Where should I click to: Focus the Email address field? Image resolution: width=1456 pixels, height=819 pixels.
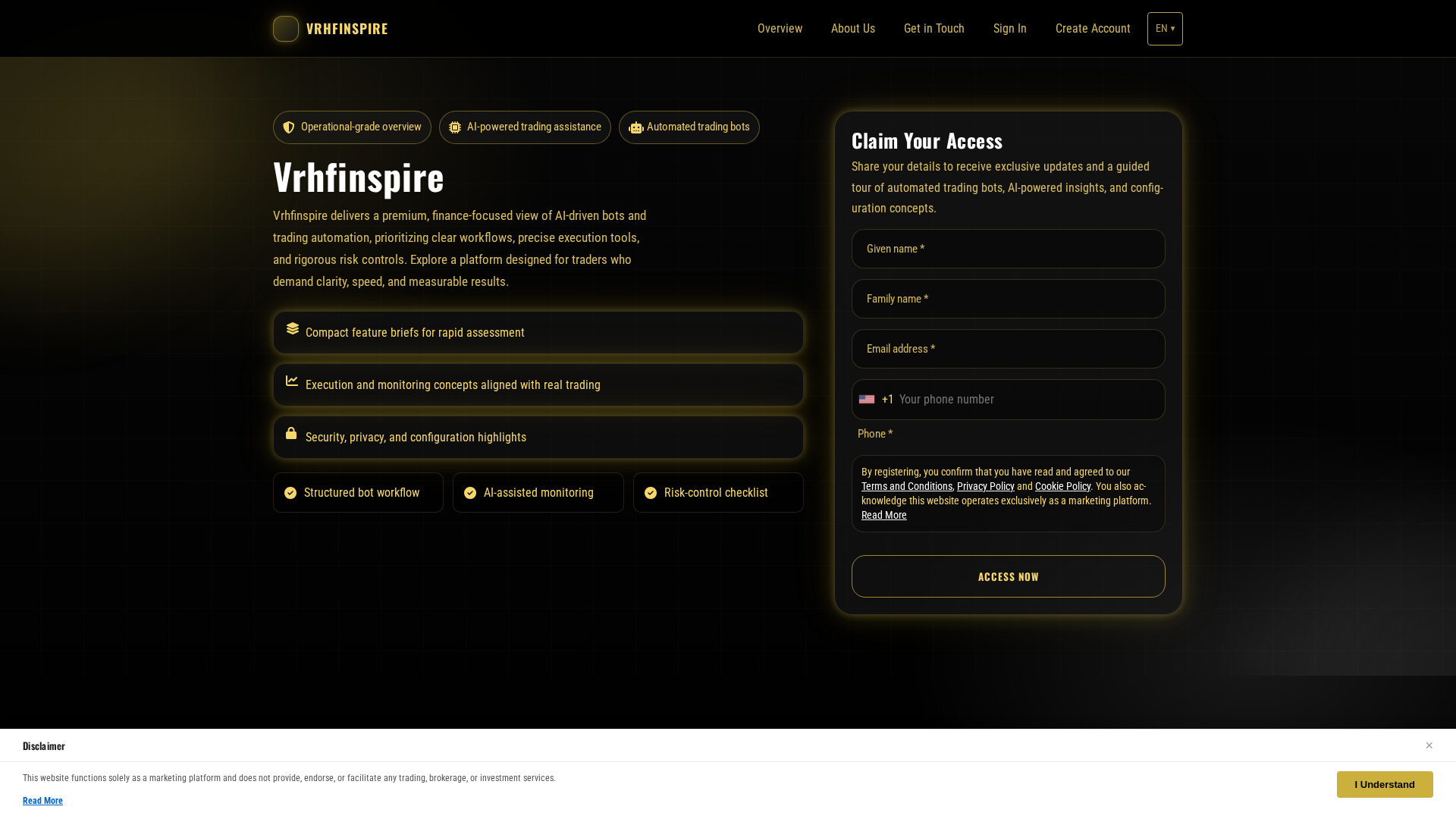click(1009, 349)
